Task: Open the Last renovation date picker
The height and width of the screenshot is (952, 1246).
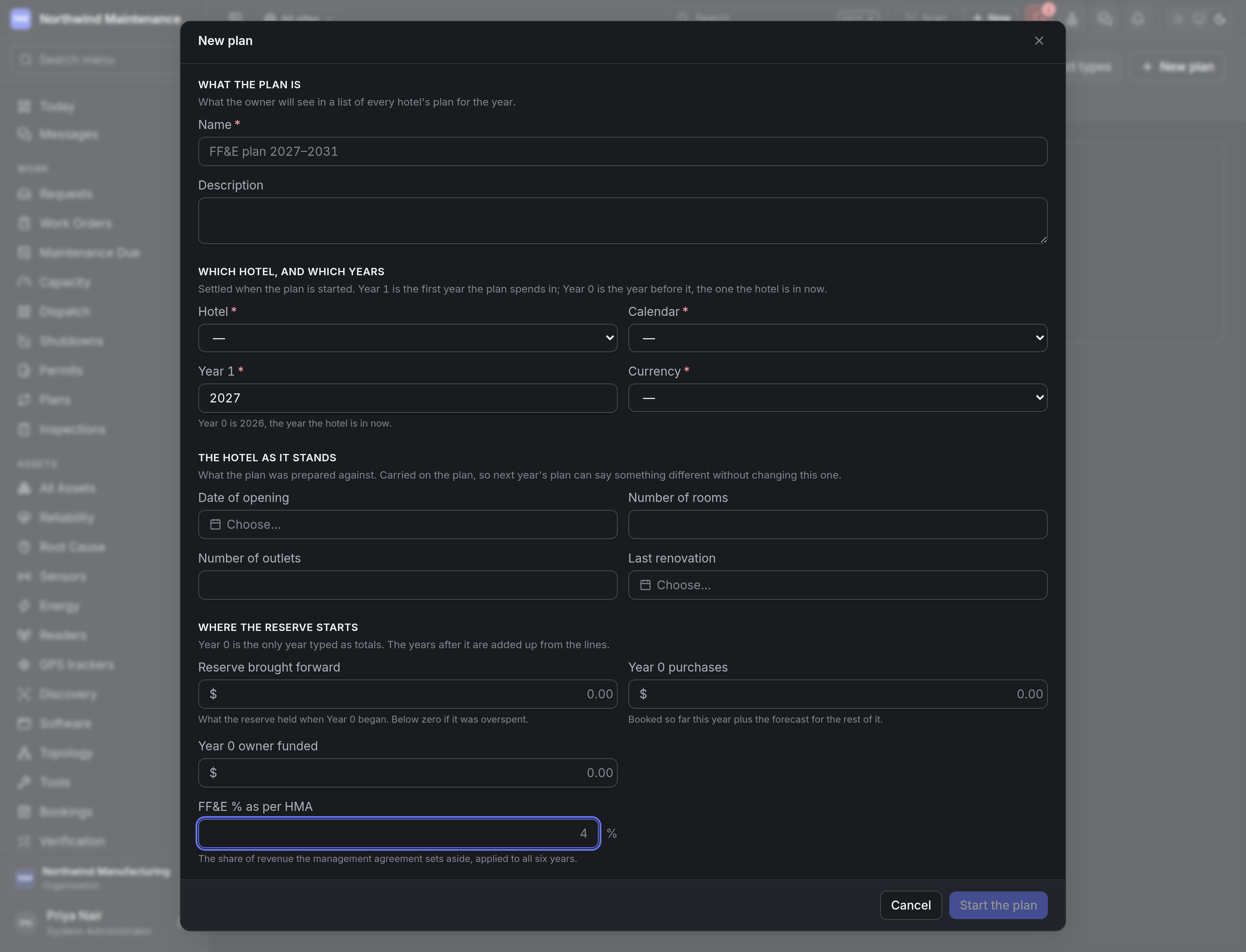Action: tap(838, 585)
